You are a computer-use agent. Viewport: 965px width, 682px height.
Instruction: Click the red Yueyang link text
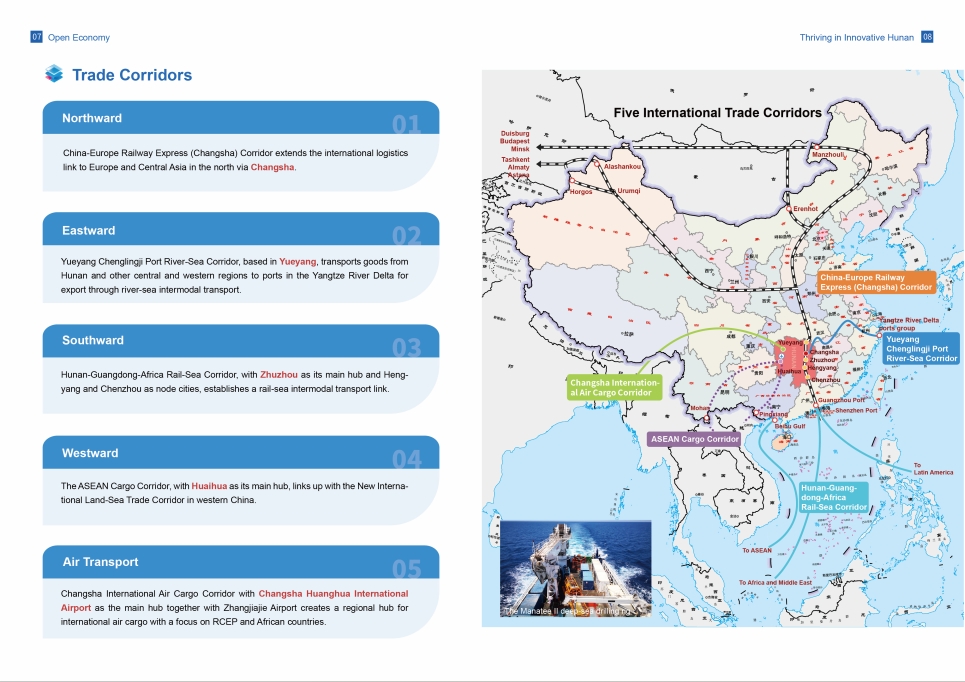tap(297, 260)
